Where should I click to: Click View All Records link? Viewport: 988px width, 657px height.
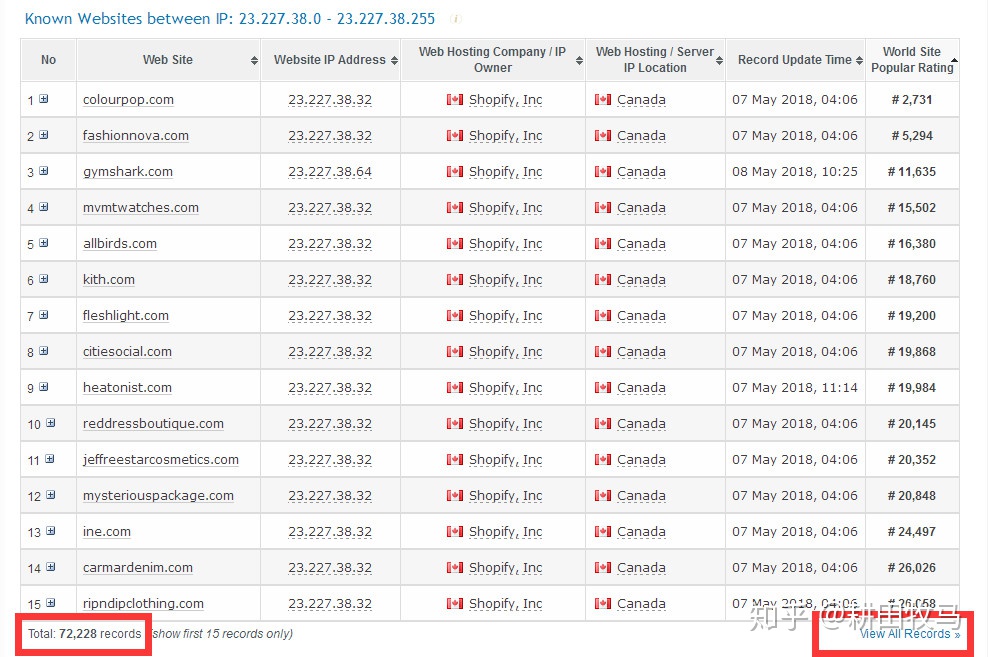(x=909, y=634)
